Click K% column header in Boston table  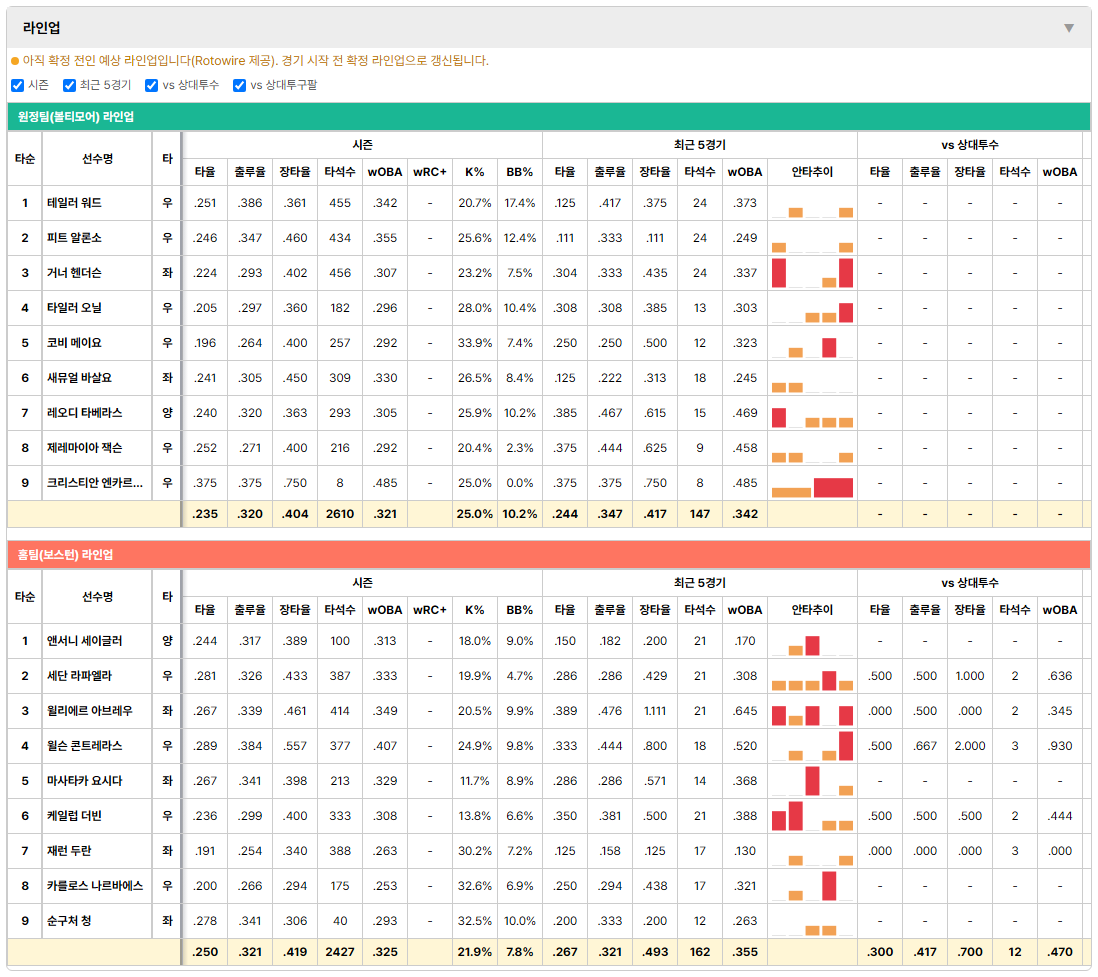coord(475,610)
